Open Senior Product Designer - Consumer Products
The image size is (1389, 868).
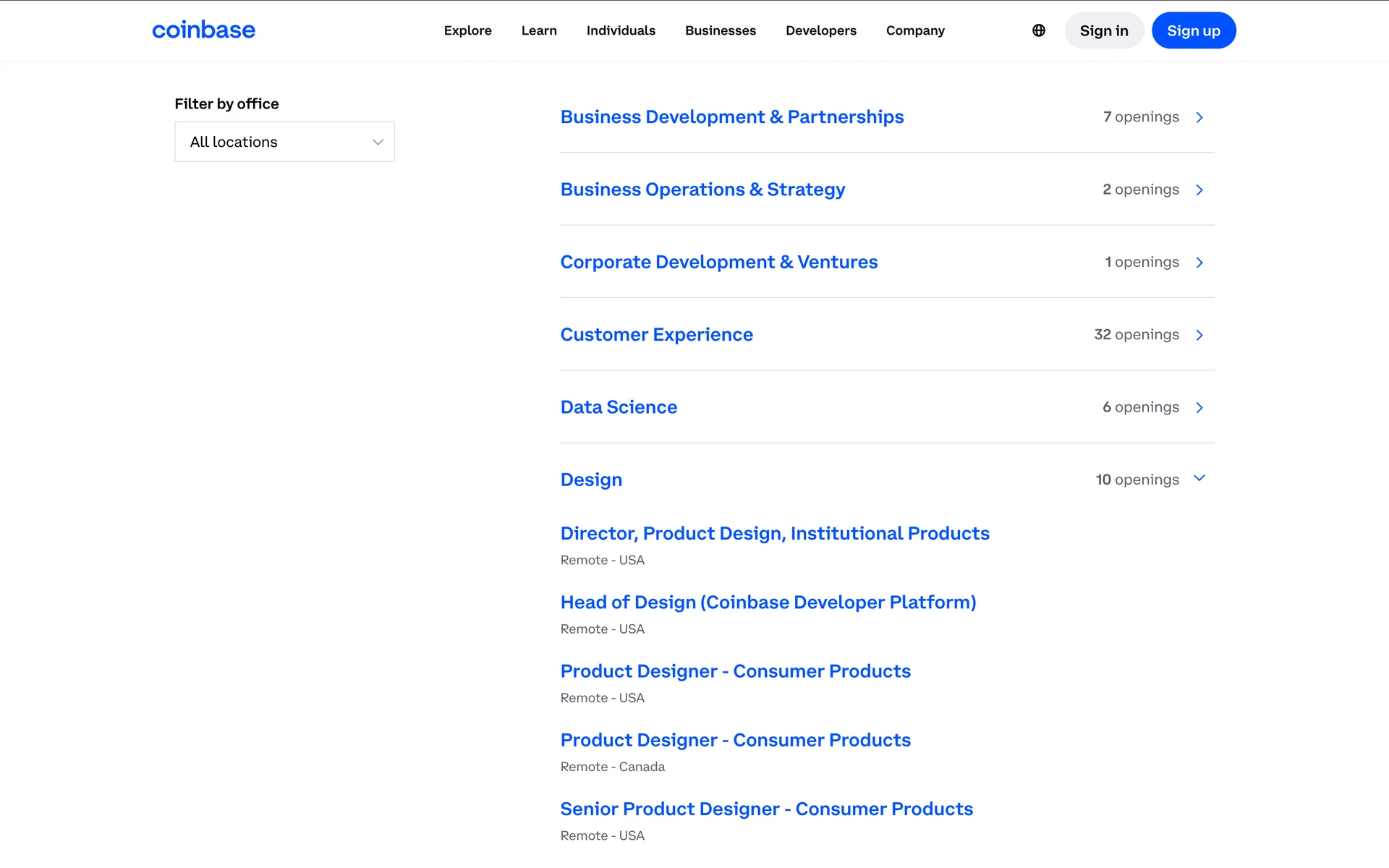766,809
